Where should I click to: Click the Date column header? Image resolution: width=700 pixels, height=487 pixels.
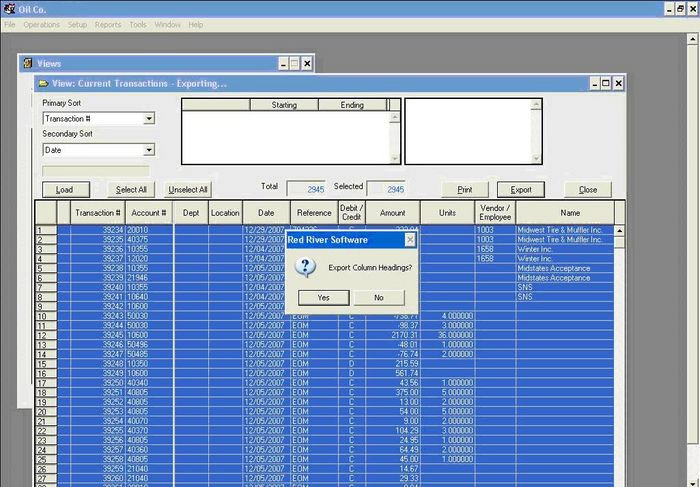pos(266,213)
